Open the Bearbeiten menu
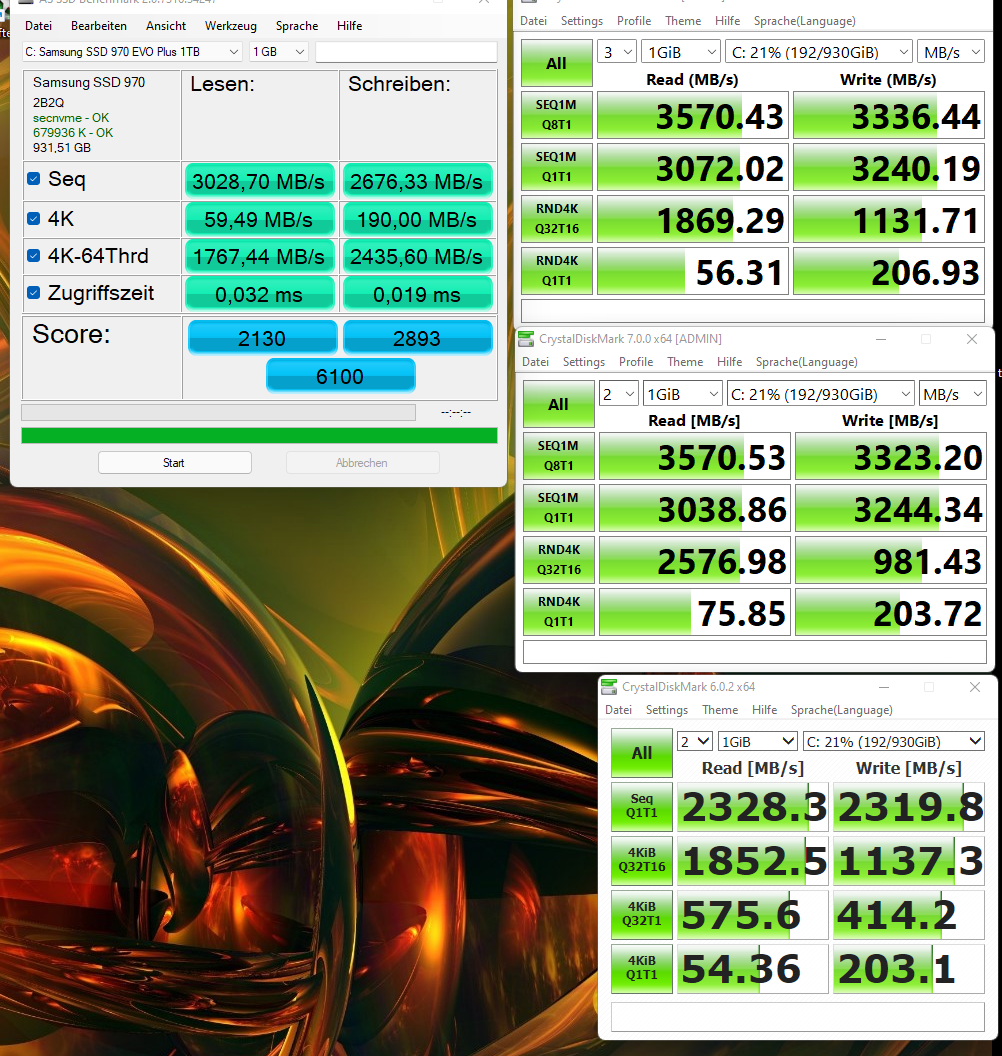 [99, 26]
